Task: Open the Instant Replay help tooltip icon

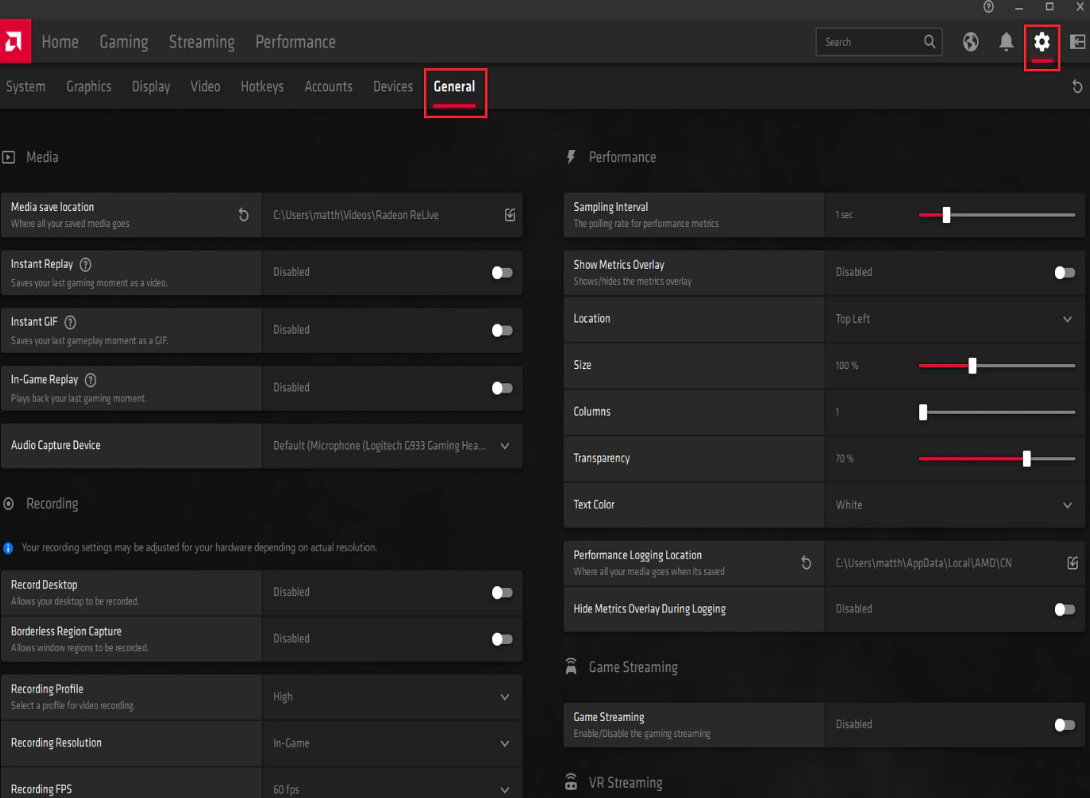Action: click(x=86, y=265)
